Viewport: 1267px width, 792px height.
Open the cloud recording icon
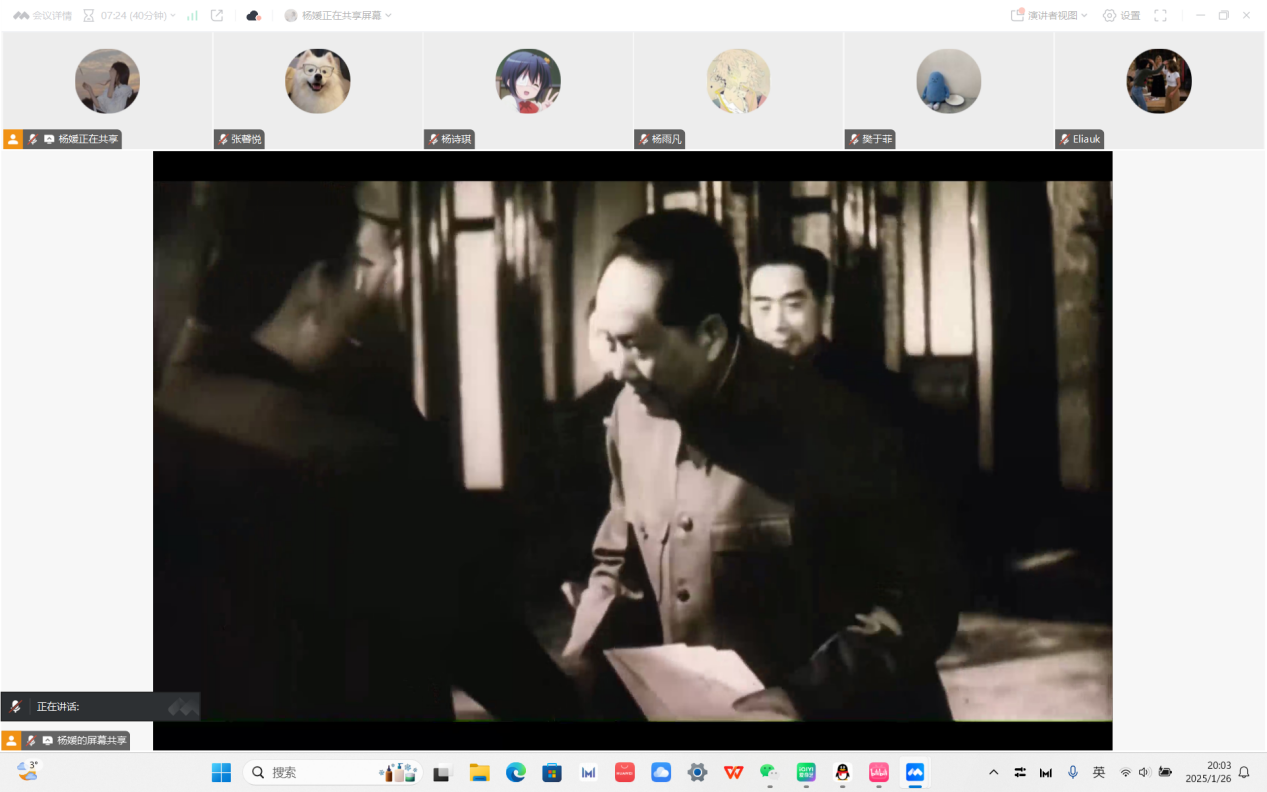click(253, 16)
